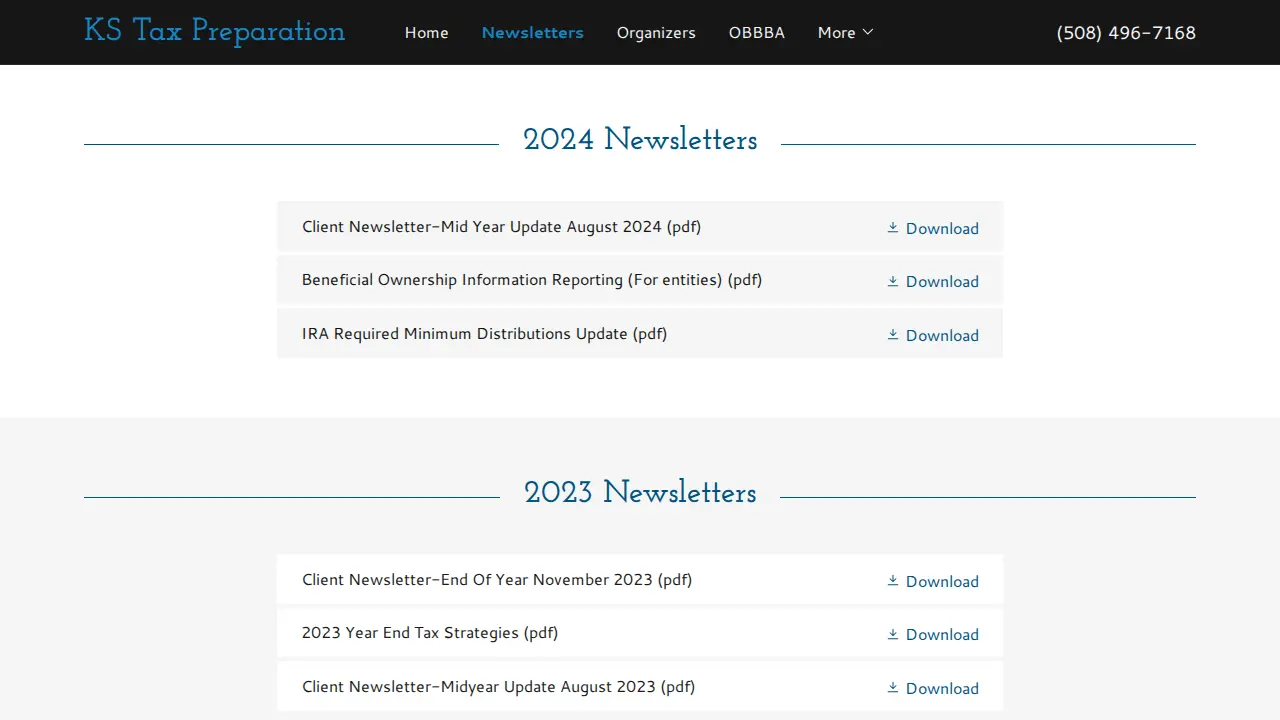The image size is (1280, 720).
Task: Click the 2024 Newsletters heading
Action: 640,140
